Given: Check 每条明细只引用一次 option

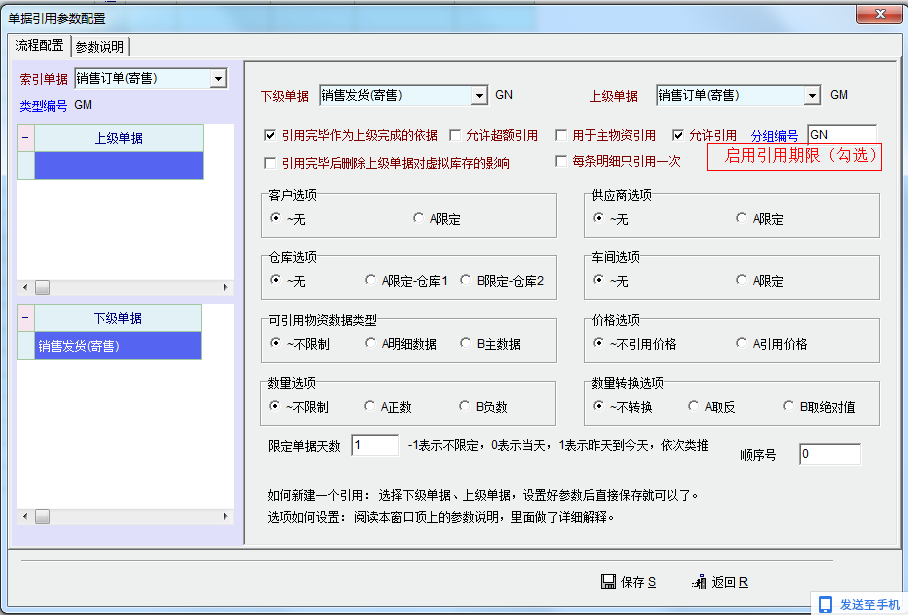Looking at the screenshot, I should pos(561,161).
